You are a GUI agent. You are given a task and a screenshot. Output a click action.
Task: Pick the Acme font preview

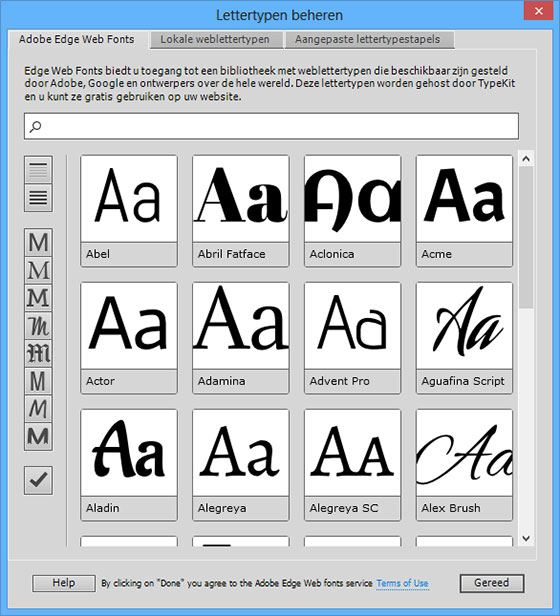coord(464,211)
